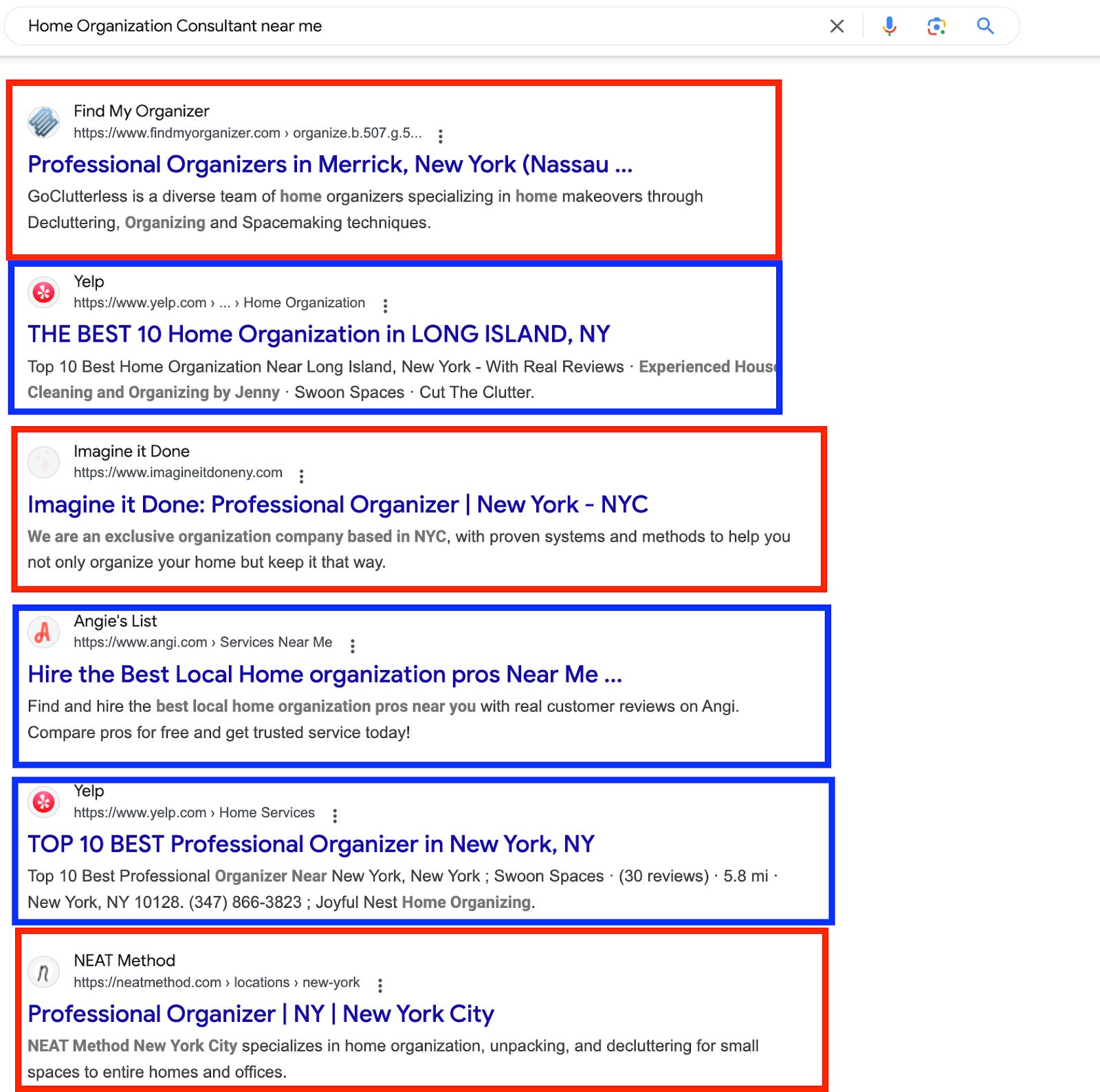
Task: Open 'Professional Organizer | NY | New York City' link
Action: [x=261, y=1014]
